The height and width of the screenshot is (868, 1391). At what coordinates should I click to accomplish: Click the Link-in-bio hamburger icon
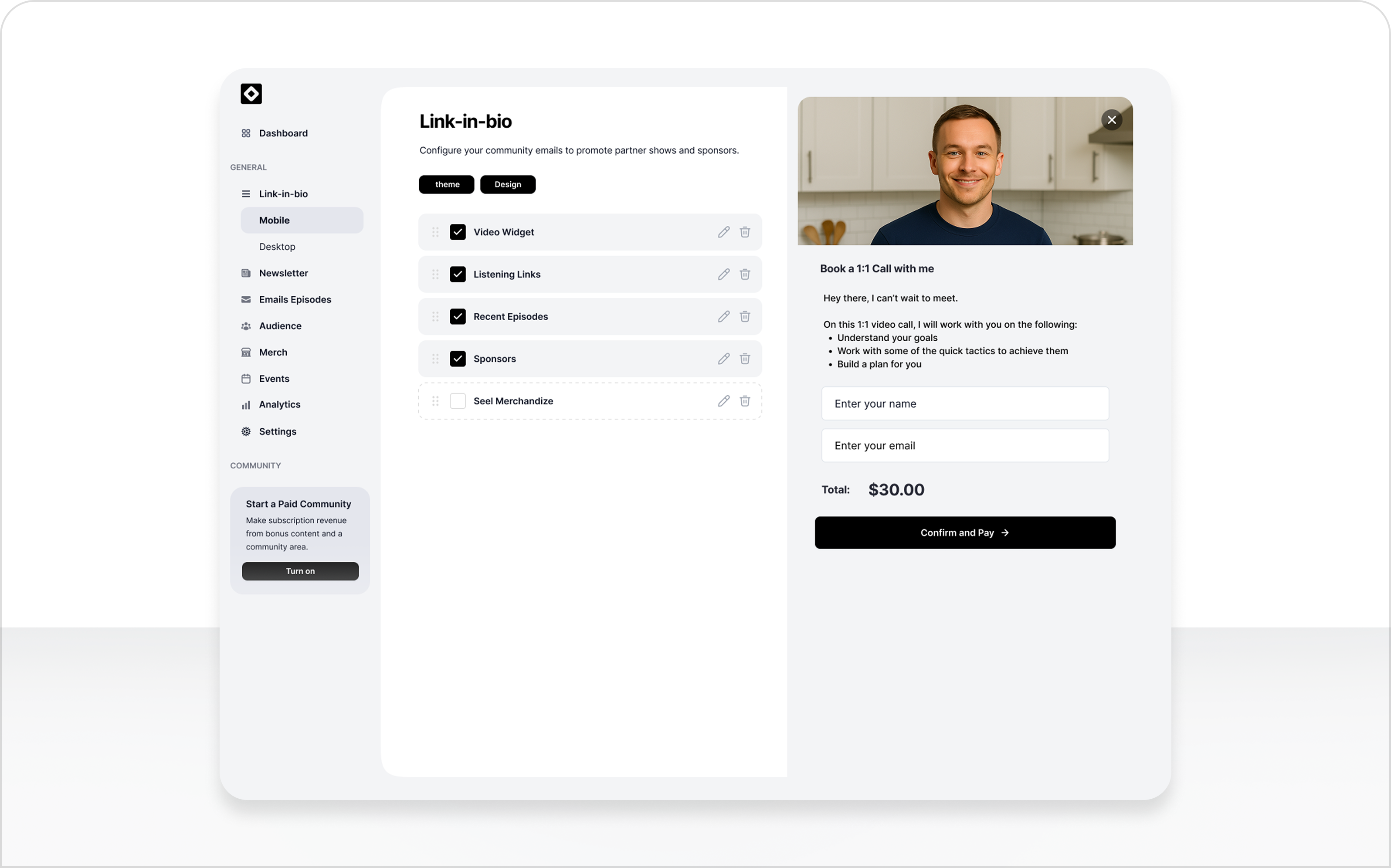pos(246,194)
